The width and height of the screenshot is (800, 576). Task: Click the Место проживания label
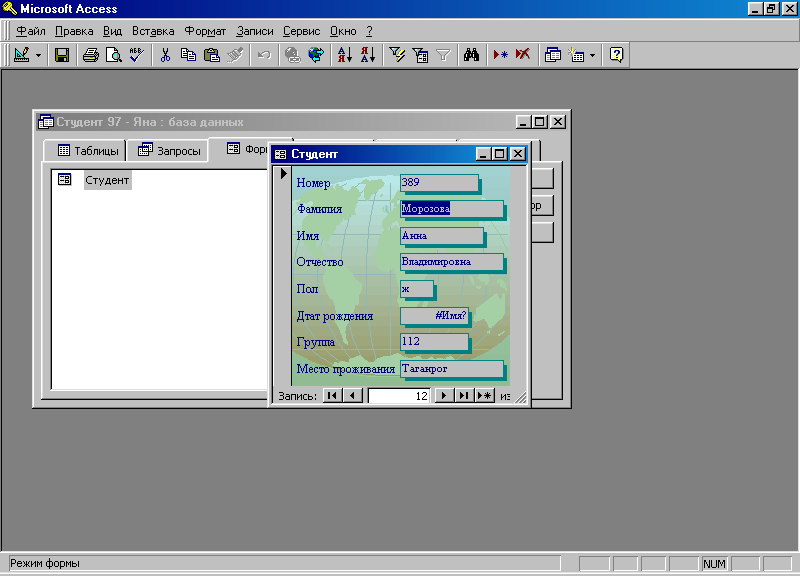[346, 369]
